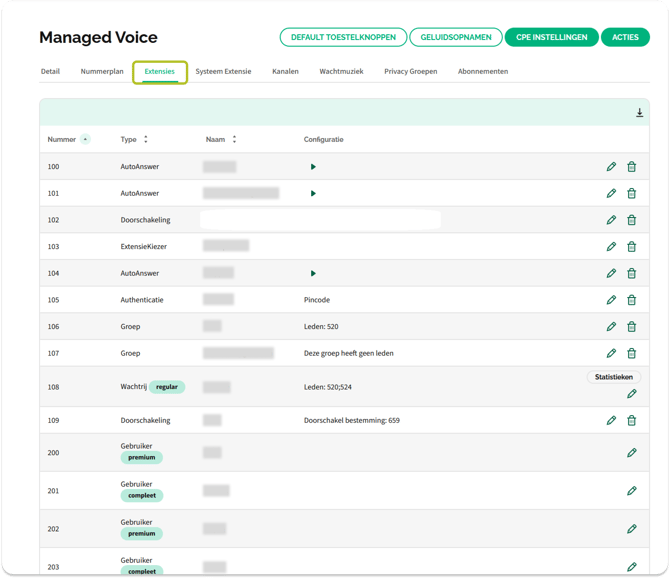Open the Default Toestelknoppen button
The height and width of the screenshot is (578, 670).
coord(343,38)
